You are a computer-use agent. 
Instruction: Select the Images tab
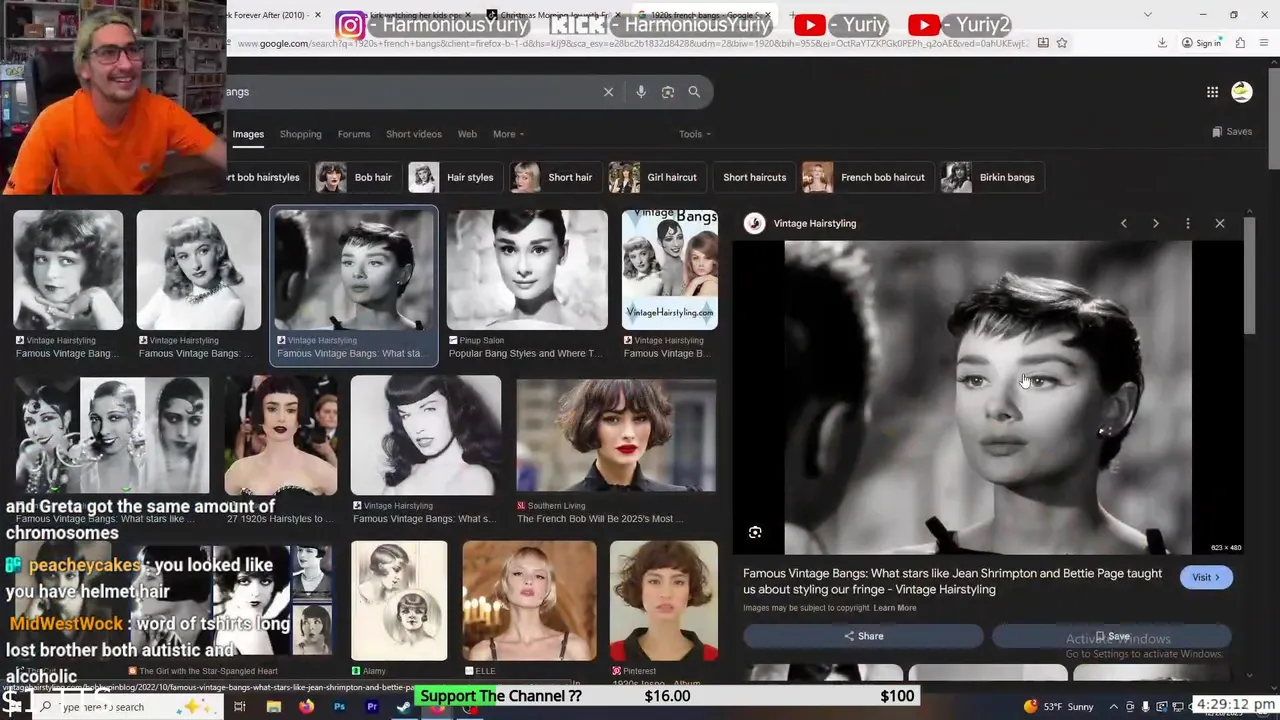pos(248,134)
